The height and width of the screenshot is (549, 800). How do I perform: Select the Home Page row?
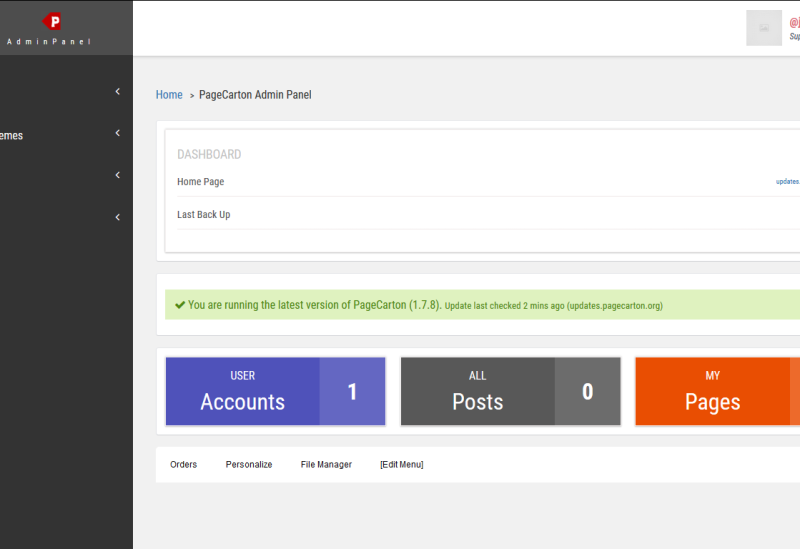click(488, 182)
